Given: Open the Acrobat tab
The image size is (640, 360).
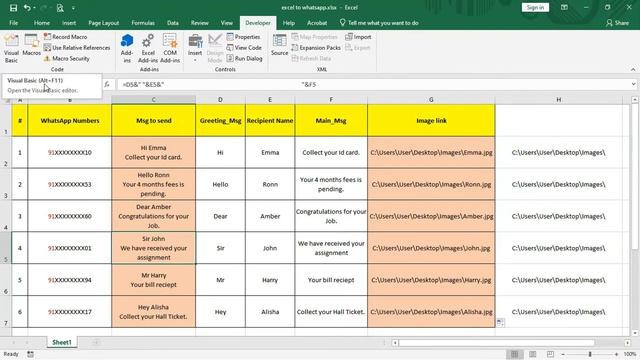Looking at the screenshot, I should [317, 23].
